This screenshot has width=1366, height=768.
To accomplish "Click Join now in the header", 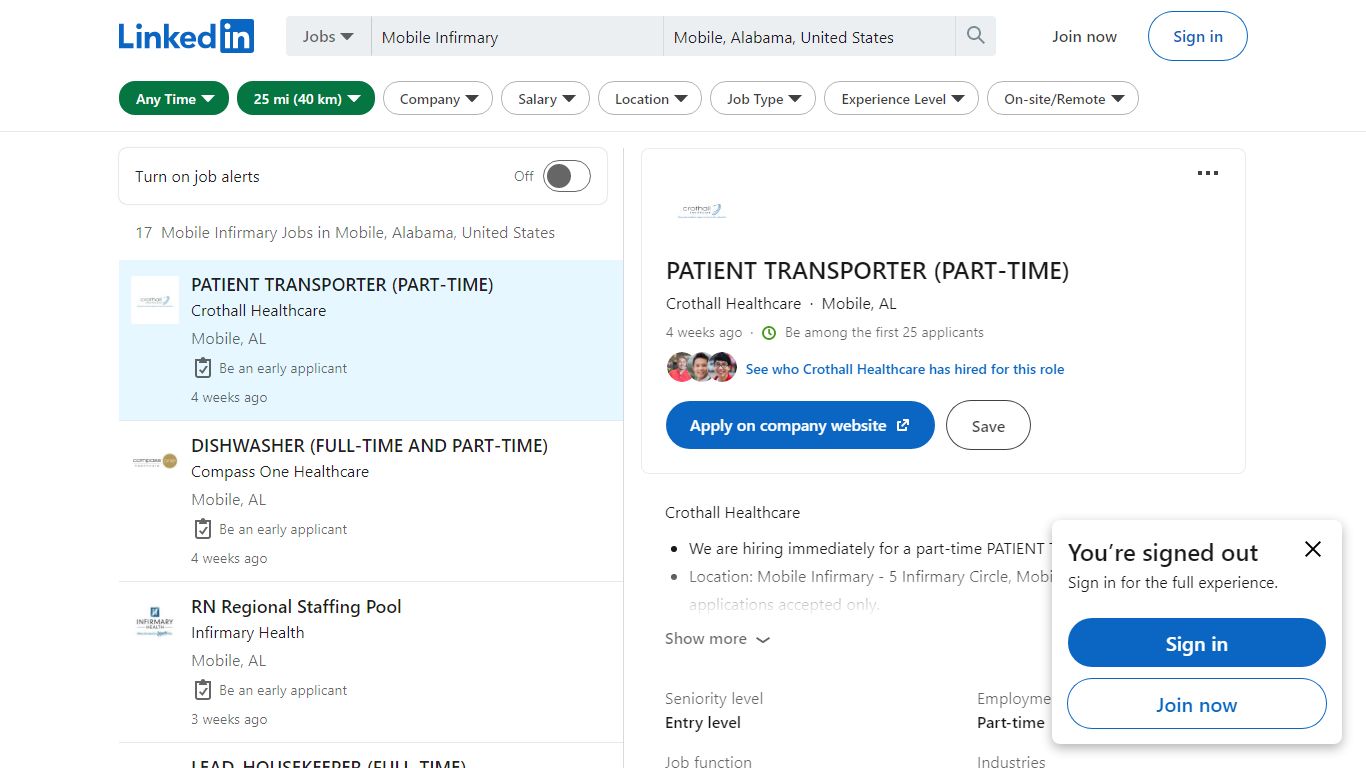I will 1084,37.
